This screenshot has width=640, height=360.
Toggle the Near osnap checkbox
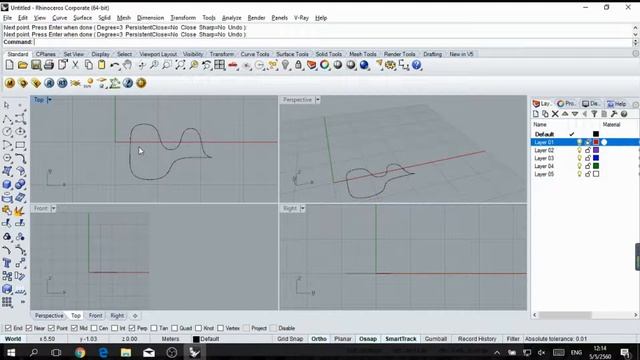pos(29,328)
